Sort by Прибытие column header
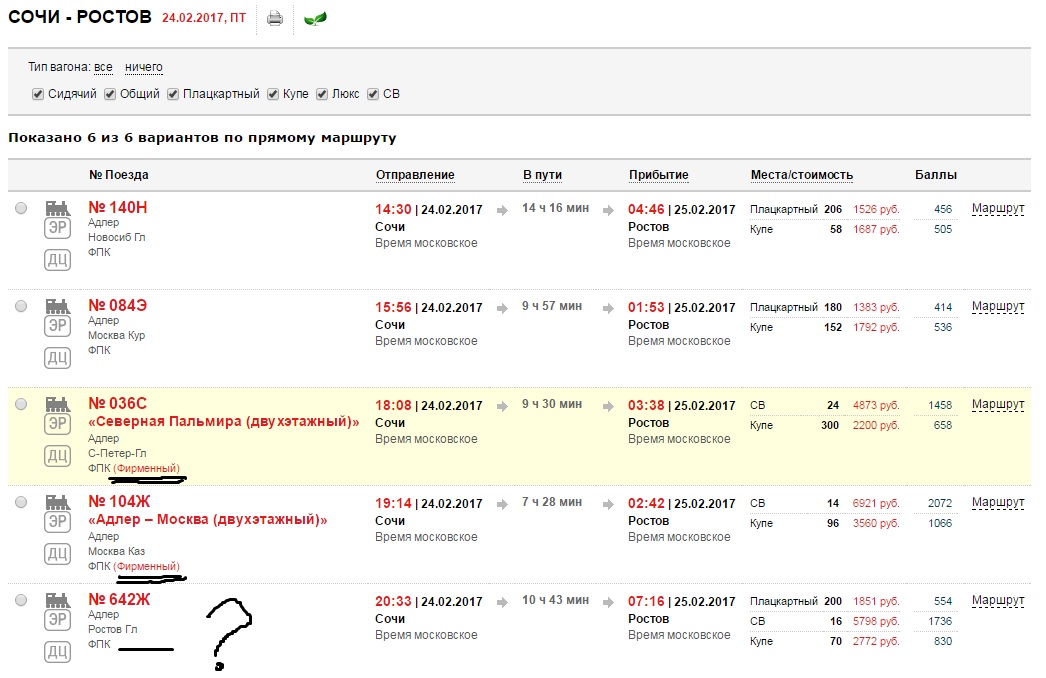The image size is (1046, 678). pyautogui.click(x=658, y=175)
